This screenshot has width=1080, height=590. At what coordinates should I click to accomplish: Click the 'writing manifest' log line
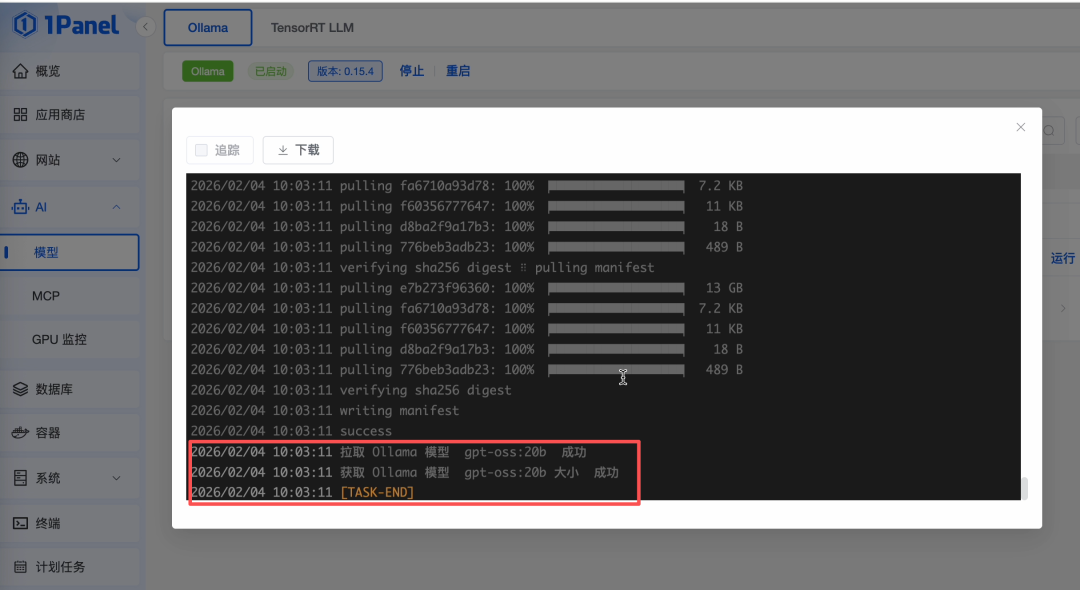[325, 410]
